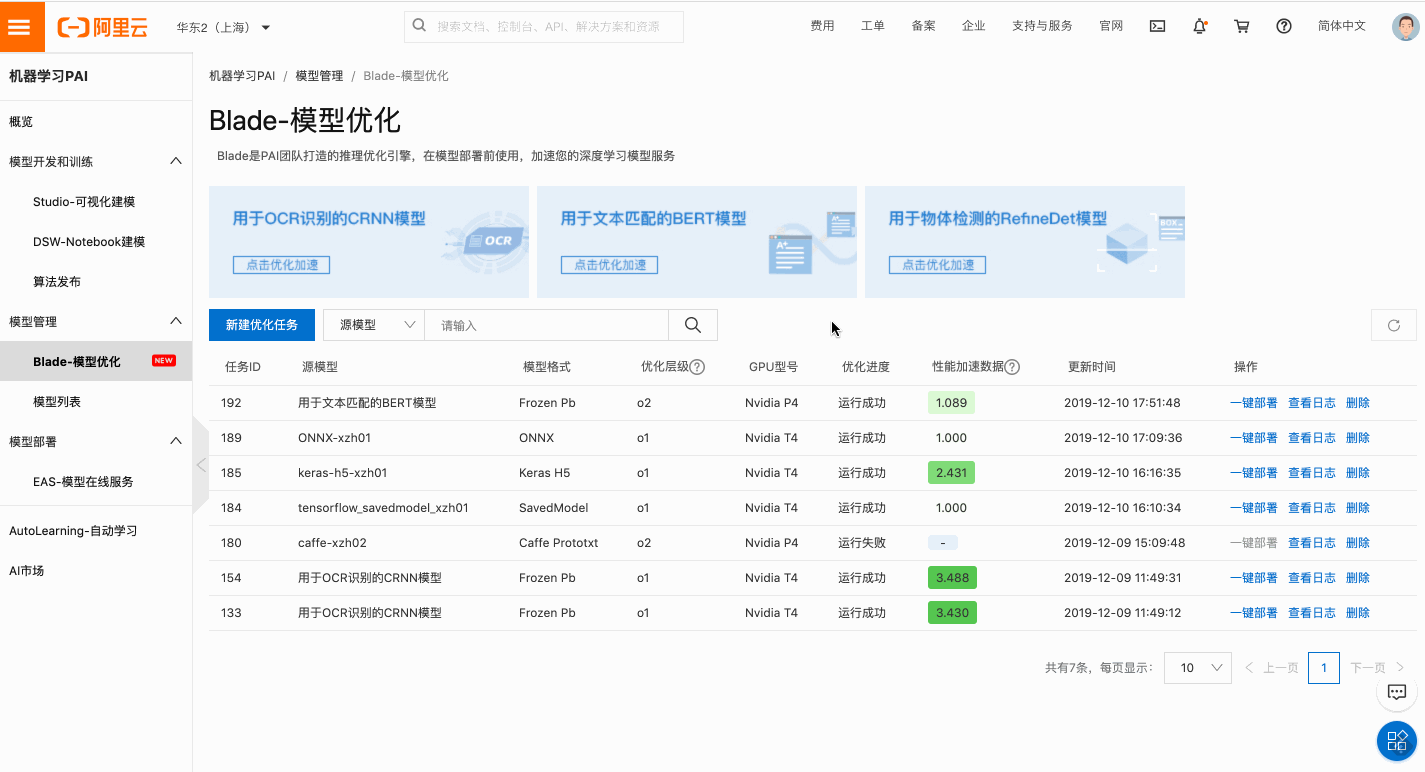The height and width of the screenshot is (772, 1425).
Task: Open the notifications bell
Action: coord(1200,26)
